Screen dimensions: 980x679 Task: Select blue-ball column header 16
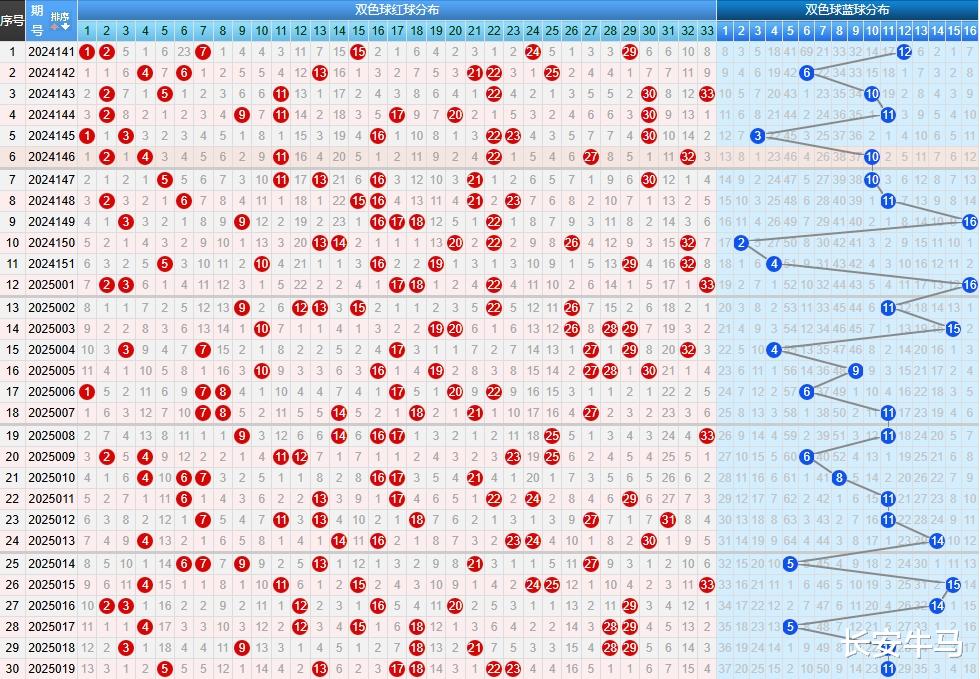[x=969, y=31]
